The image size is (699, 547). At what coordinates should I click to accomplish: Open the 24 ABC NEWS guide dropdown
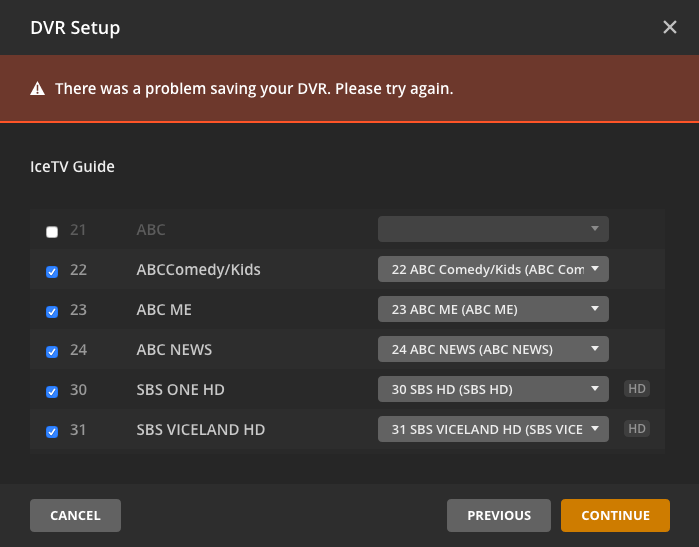point(493,349)
